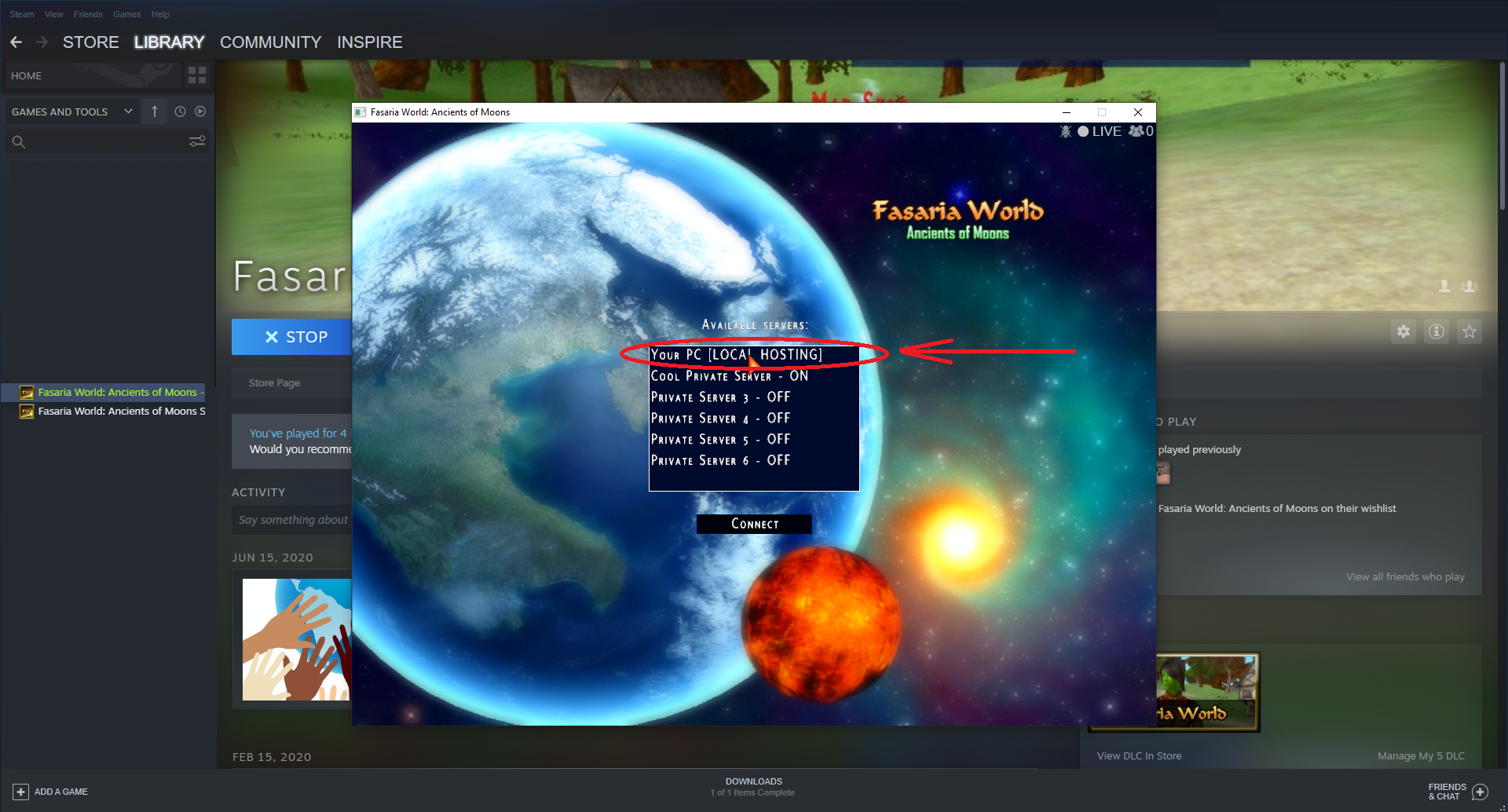Click the Say something about activity field
The image size is (1508, 812).
click(x=292, y=520)
